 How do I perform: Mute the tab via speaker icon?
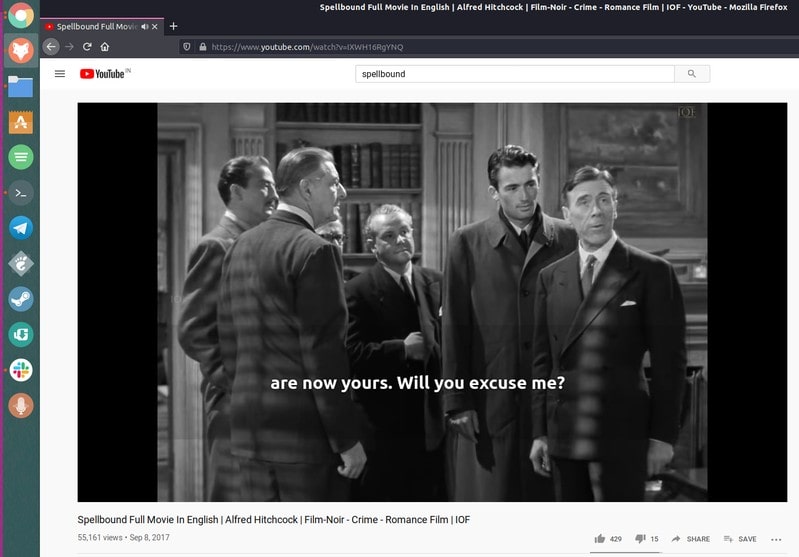[x=145, y=26]
